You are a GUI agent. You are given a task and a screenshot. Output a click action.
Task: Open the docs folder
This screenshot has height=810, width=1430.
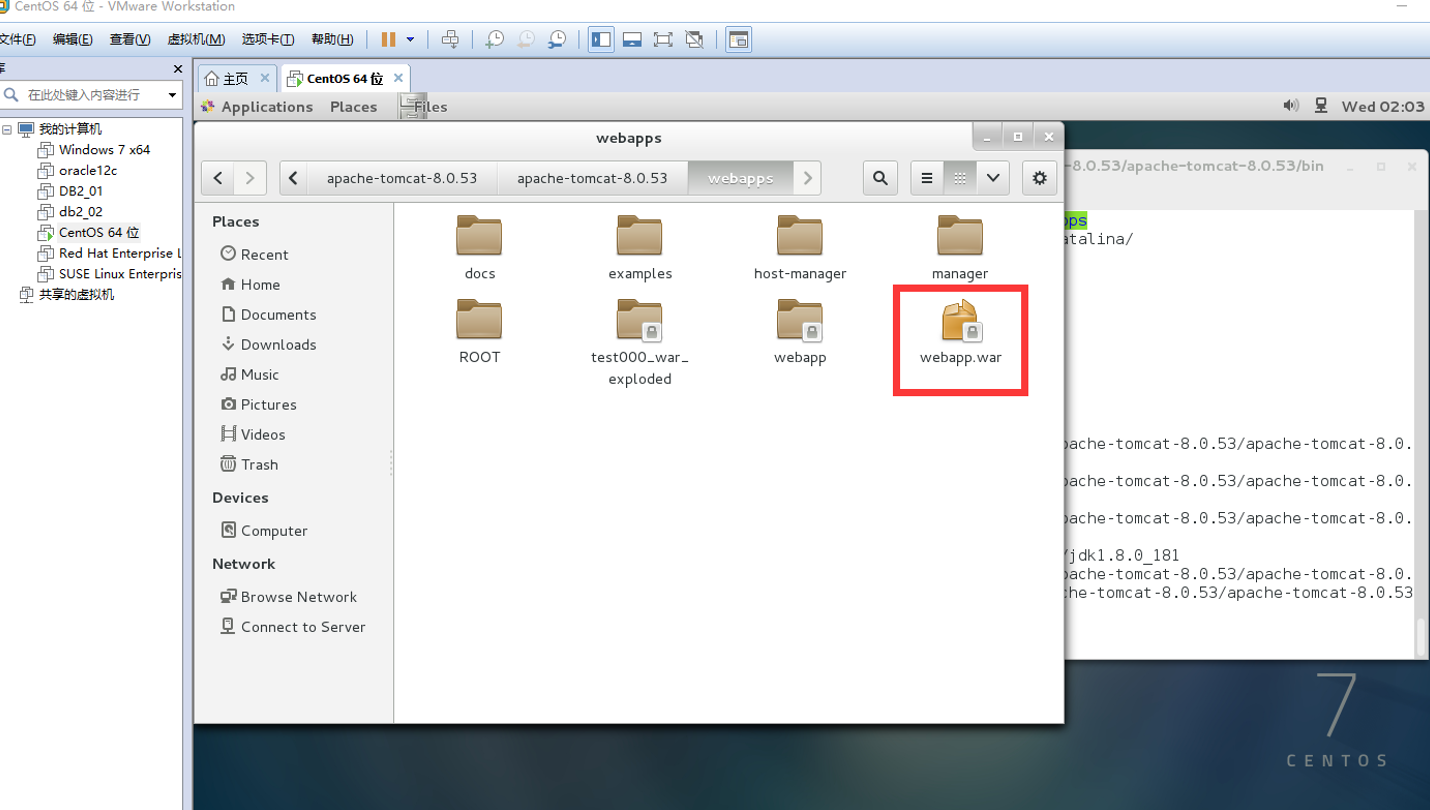[x=479, y=248]
